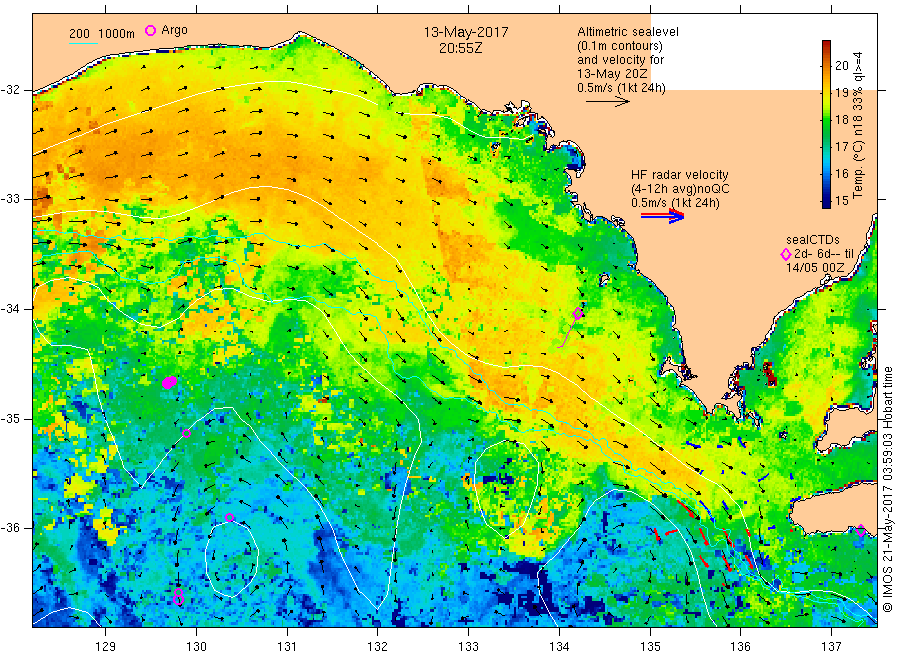The image size is (900, 660).
Task: Click the '200 1000m' isobath legend text
Action: [102, 34]
